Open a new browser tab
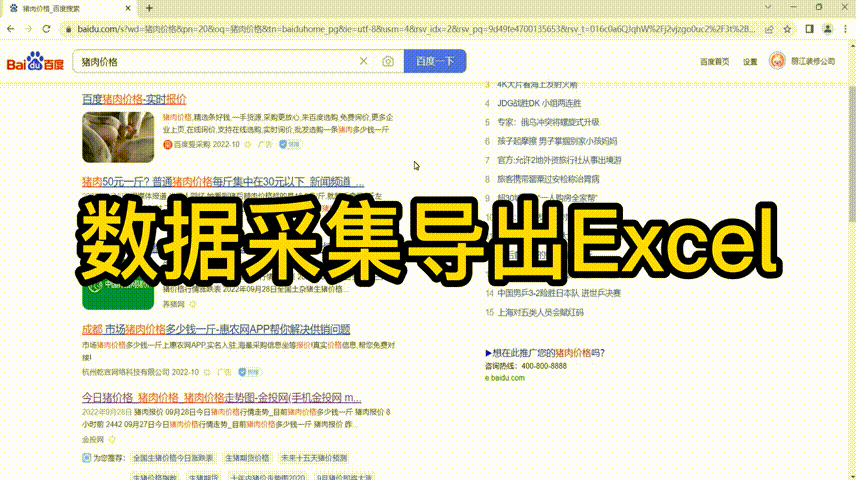The width and height of the screenshot is (856, 480). (149, 8)
